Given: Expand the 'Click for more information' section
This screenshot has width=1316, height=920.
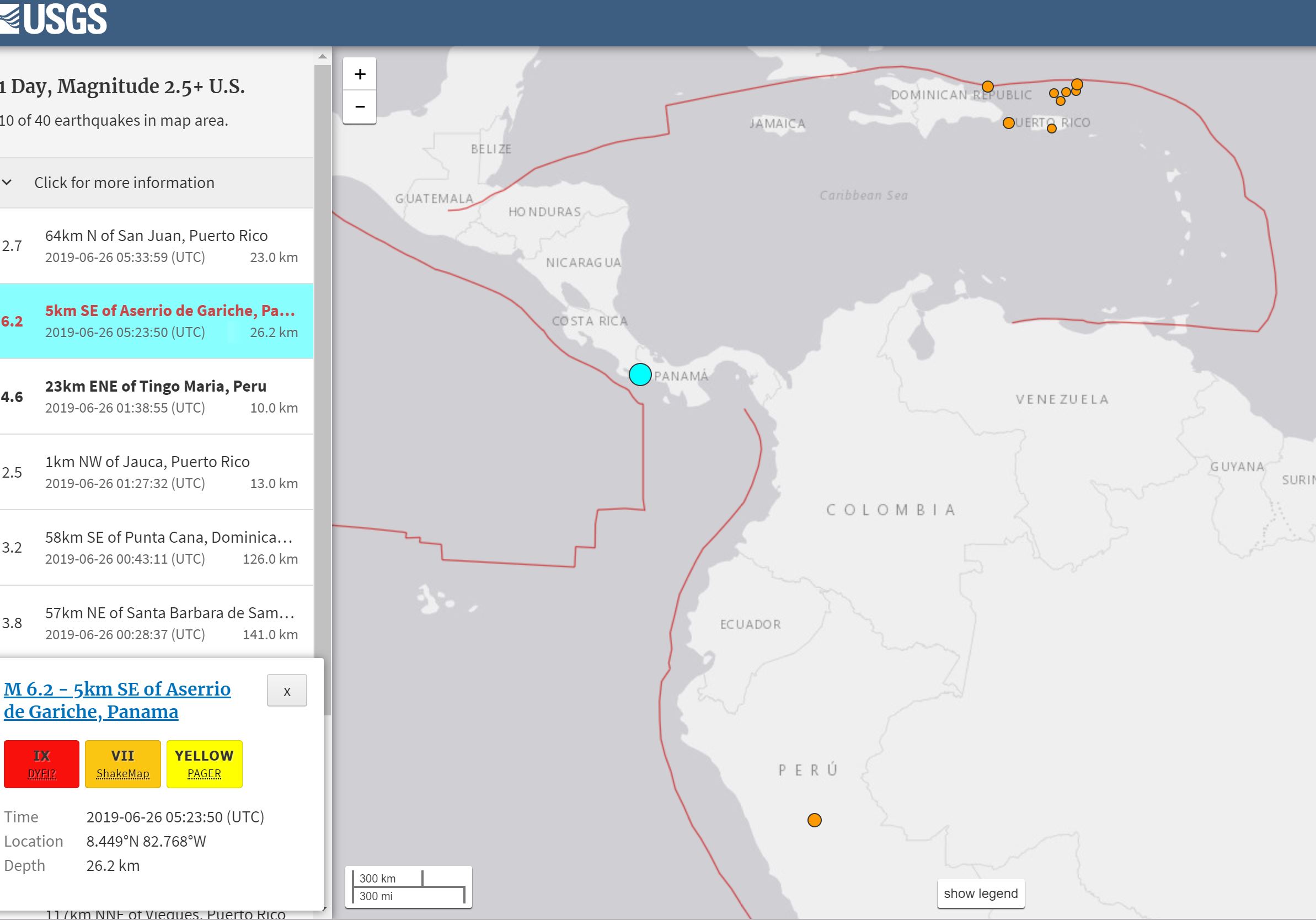Looking at the screenshot, I should (125, 182).
